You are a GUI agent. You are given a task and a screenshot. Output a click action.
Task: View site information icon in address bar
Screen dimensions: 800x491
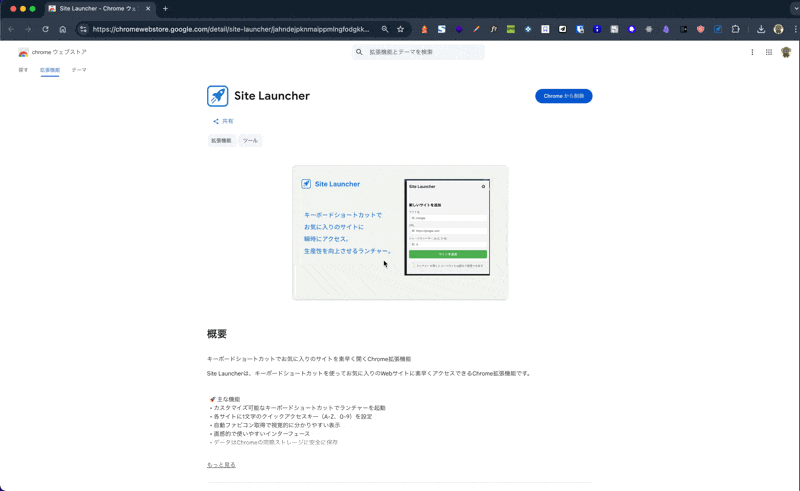83,29
